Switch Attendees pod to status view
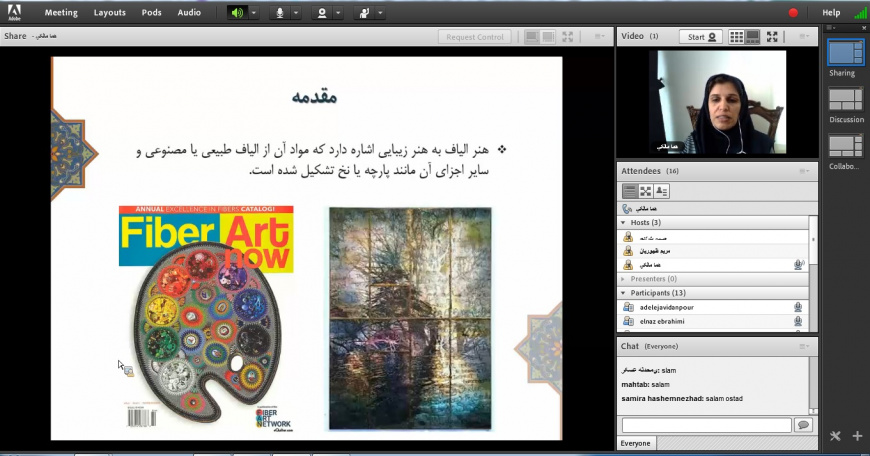The image size is (870, 456). (x=662, y=191)
